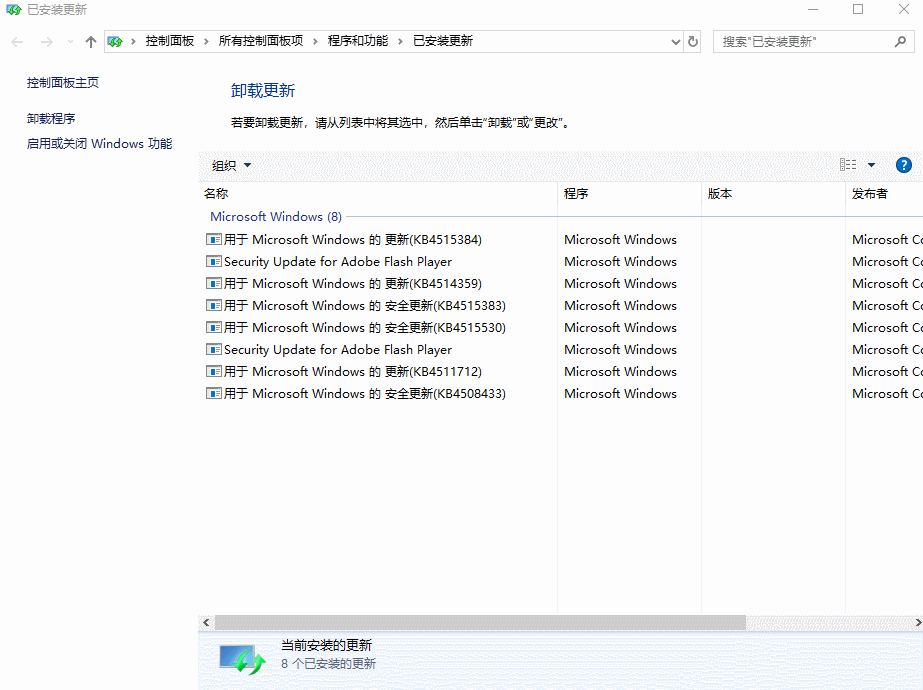
Task: Select security update KB4515530 icon
Action: (214, 327)
